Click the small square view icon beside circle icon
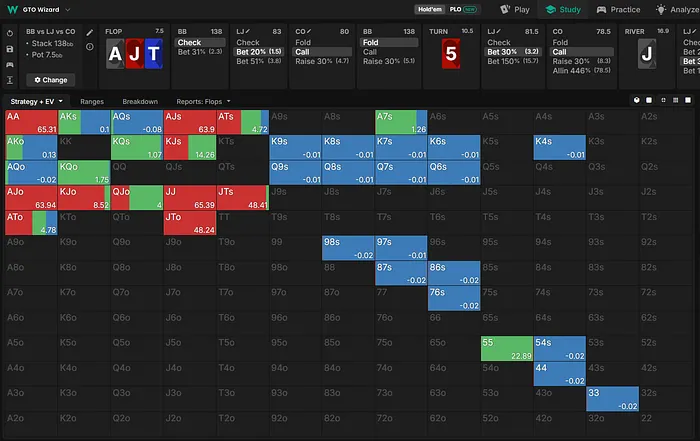This screenshot has height=441, width=700. 649,100
